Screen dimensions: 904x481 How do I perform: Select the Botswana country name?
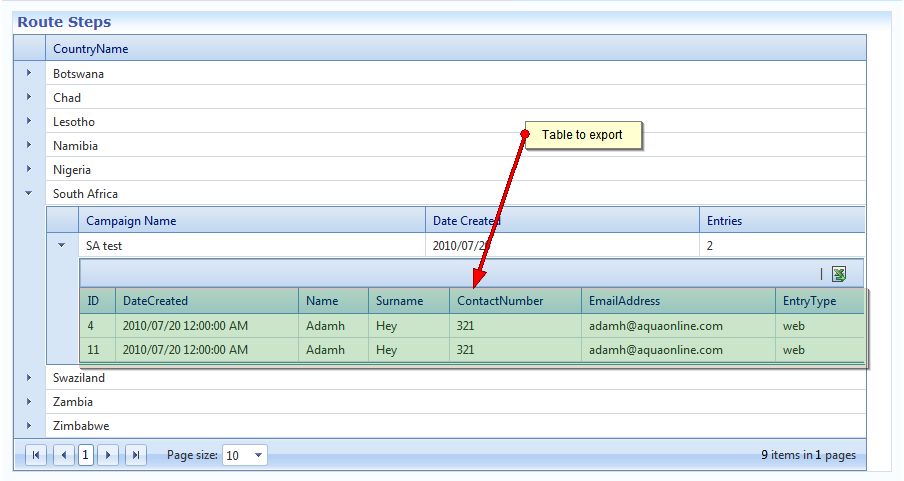[x=78, y=74]
